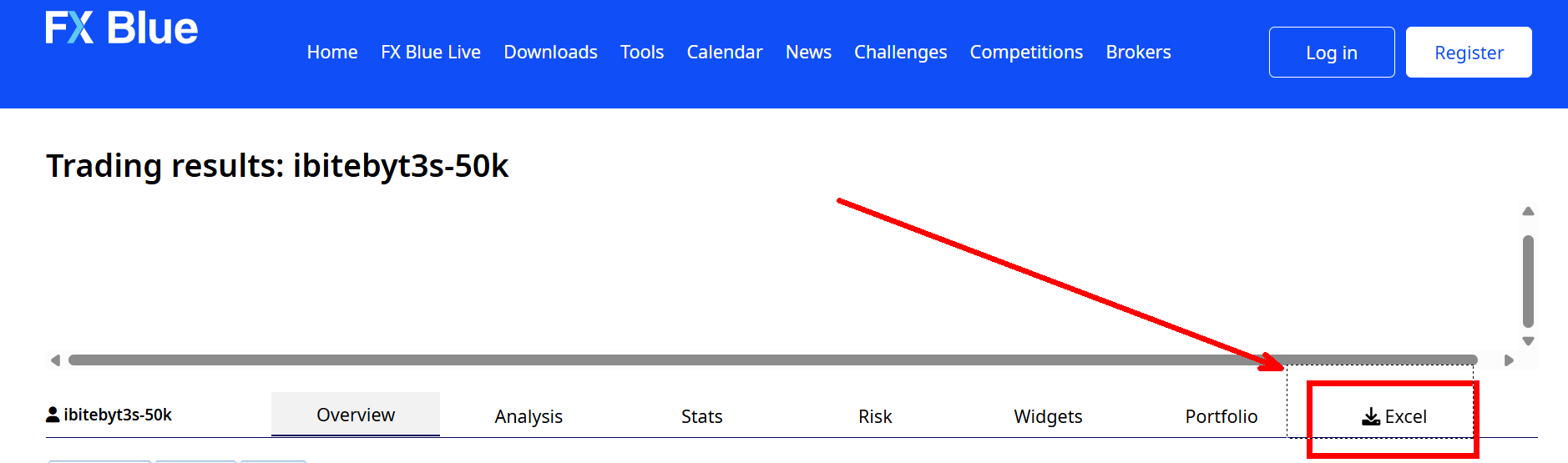Open the Home navigation link
Image resolution: width=1568 pixels, height=463 pixels.
[x=332, y=53]
